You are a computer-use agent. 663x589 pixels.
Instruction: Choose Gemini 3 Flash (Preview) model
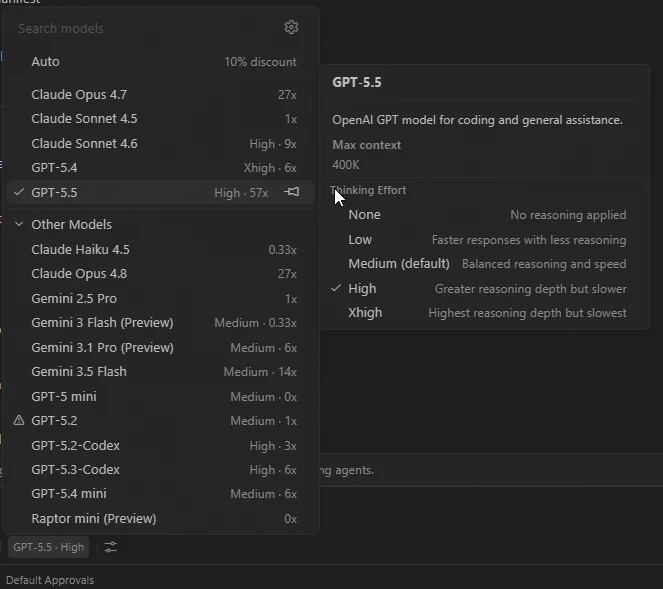coord(161,323)
